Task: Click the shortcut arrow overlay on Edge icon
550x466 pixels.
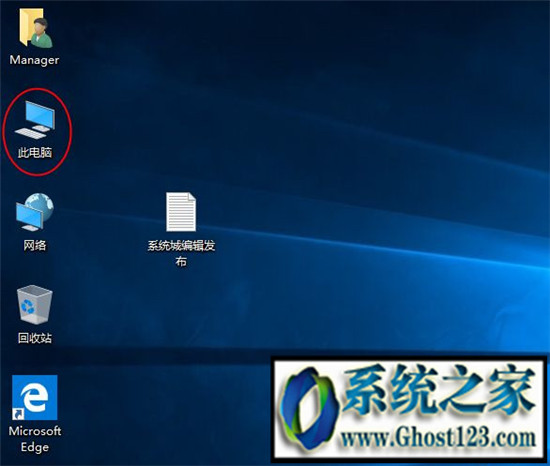Action: coord(18,414)
